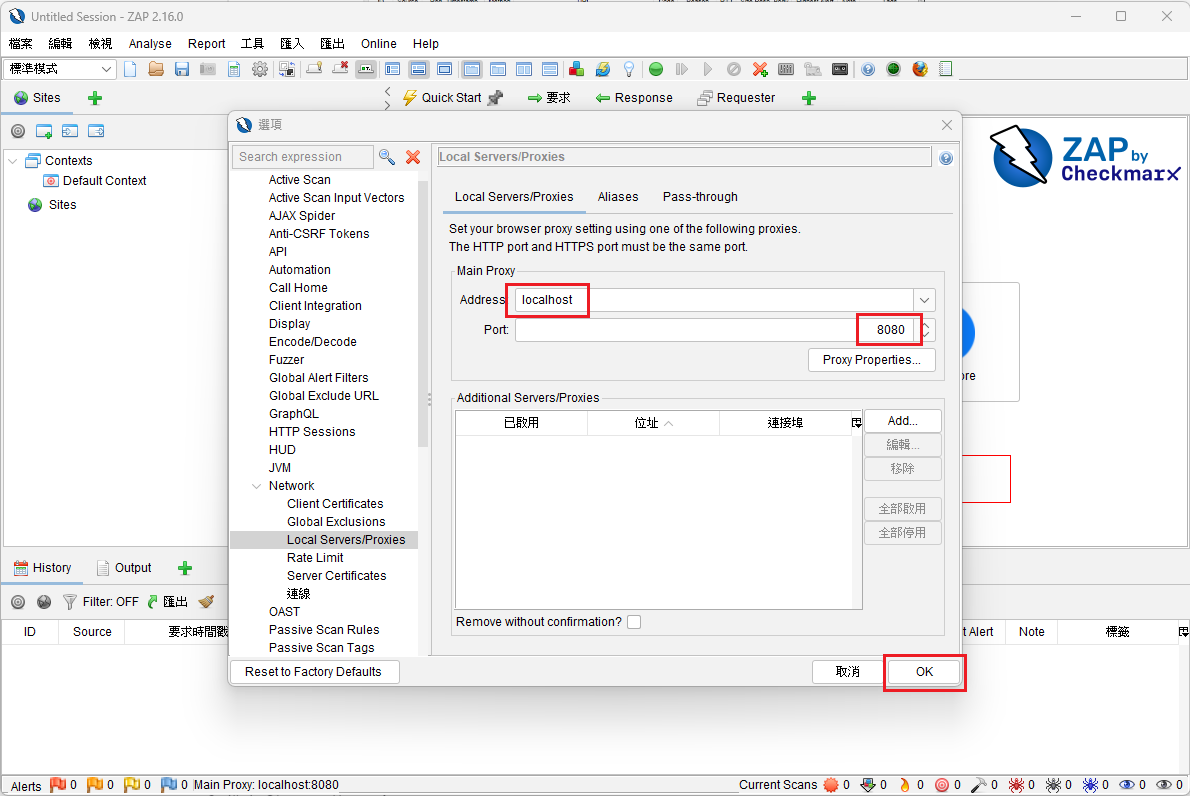The image size is (1190, 796).
Task: Switch to the Aliases tab
Action: point(618,197)
